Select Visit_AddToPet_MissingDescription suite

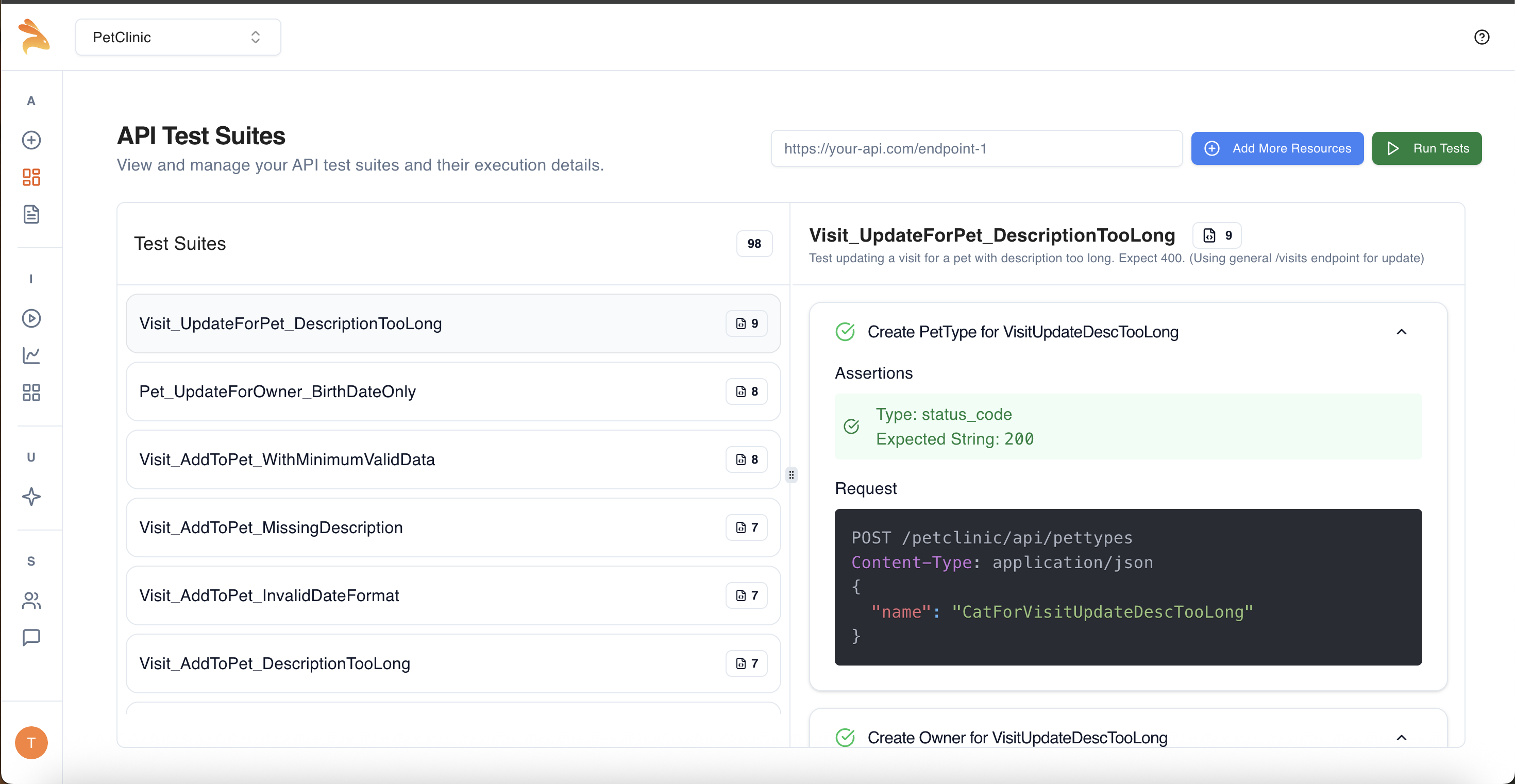tap(453, 527)
